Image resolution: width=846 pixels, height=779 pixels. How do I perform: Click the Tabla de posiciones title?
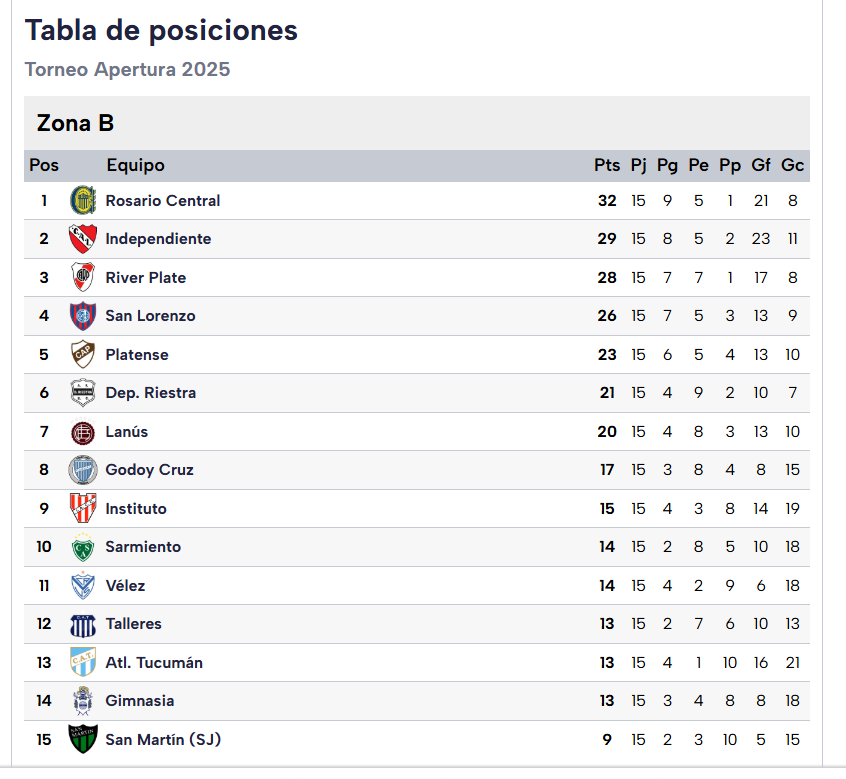pos(161,30)
